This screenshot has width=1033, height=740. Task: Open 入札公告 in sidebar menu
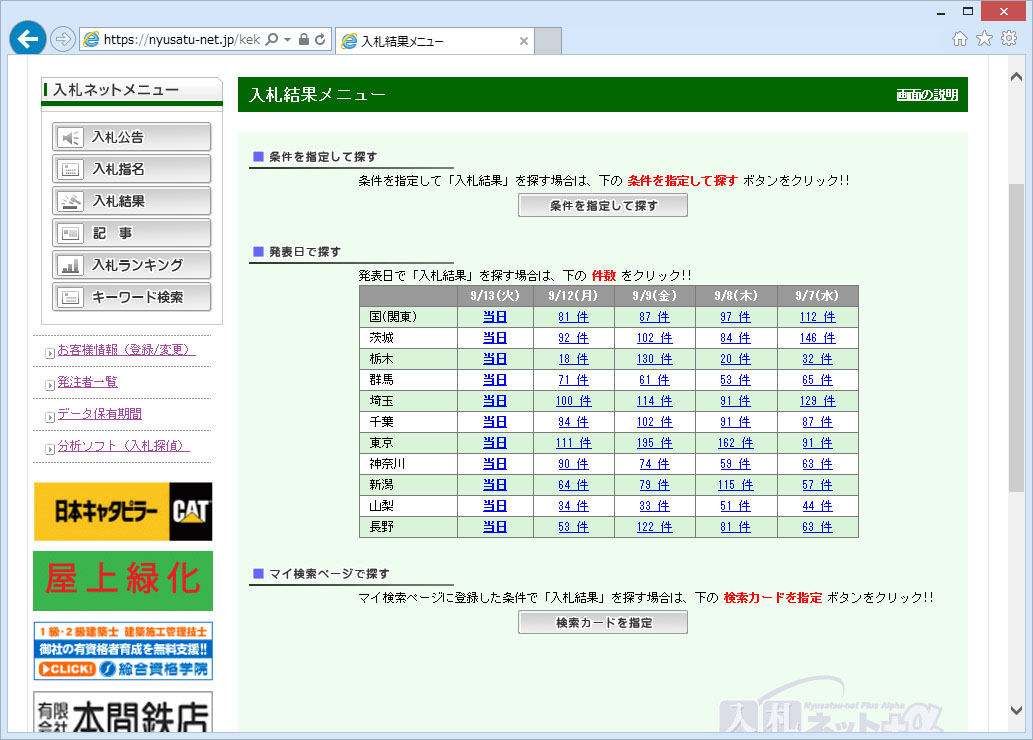pyautogui.click(x=132, y=137)
